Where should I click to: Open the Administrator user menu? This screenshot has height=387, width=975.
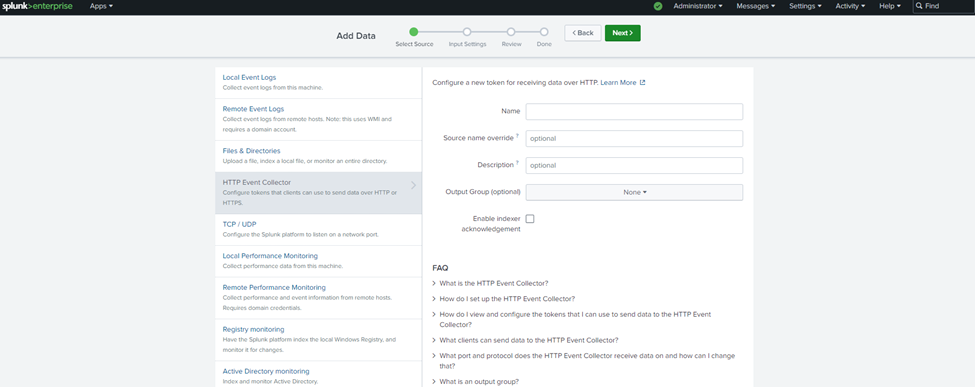(698, 6)
